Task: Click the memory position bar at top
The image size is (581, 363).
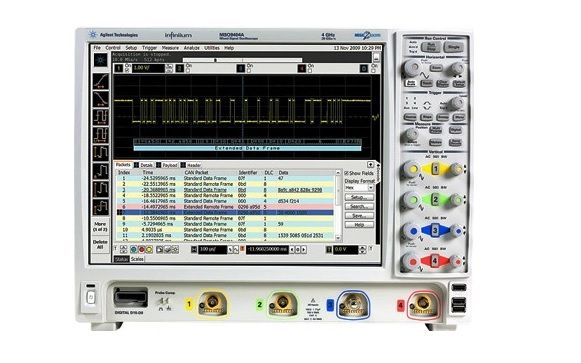Action: click(x=242, y=60)
